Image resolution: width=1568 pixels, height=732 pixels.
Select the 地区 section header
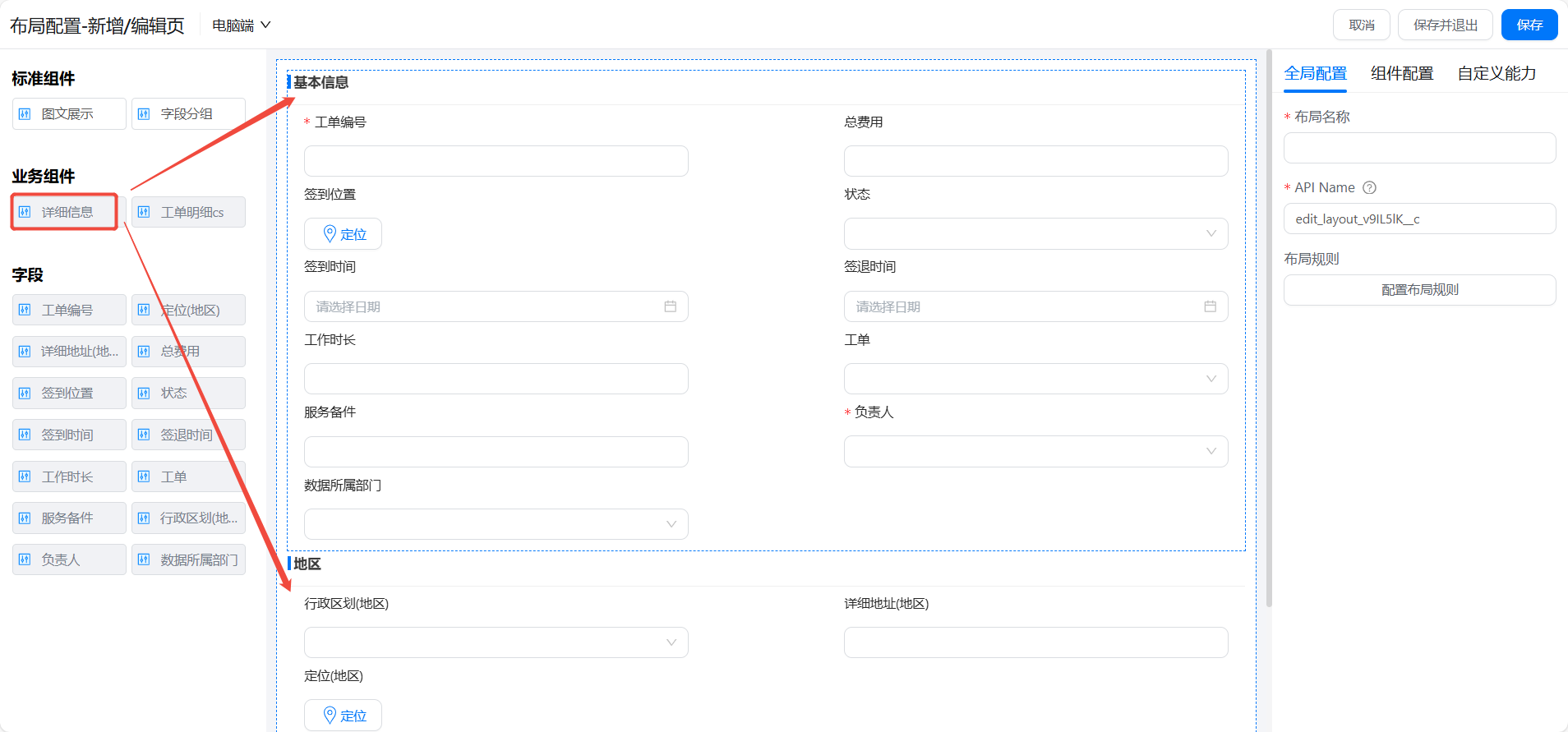(307, 564)
